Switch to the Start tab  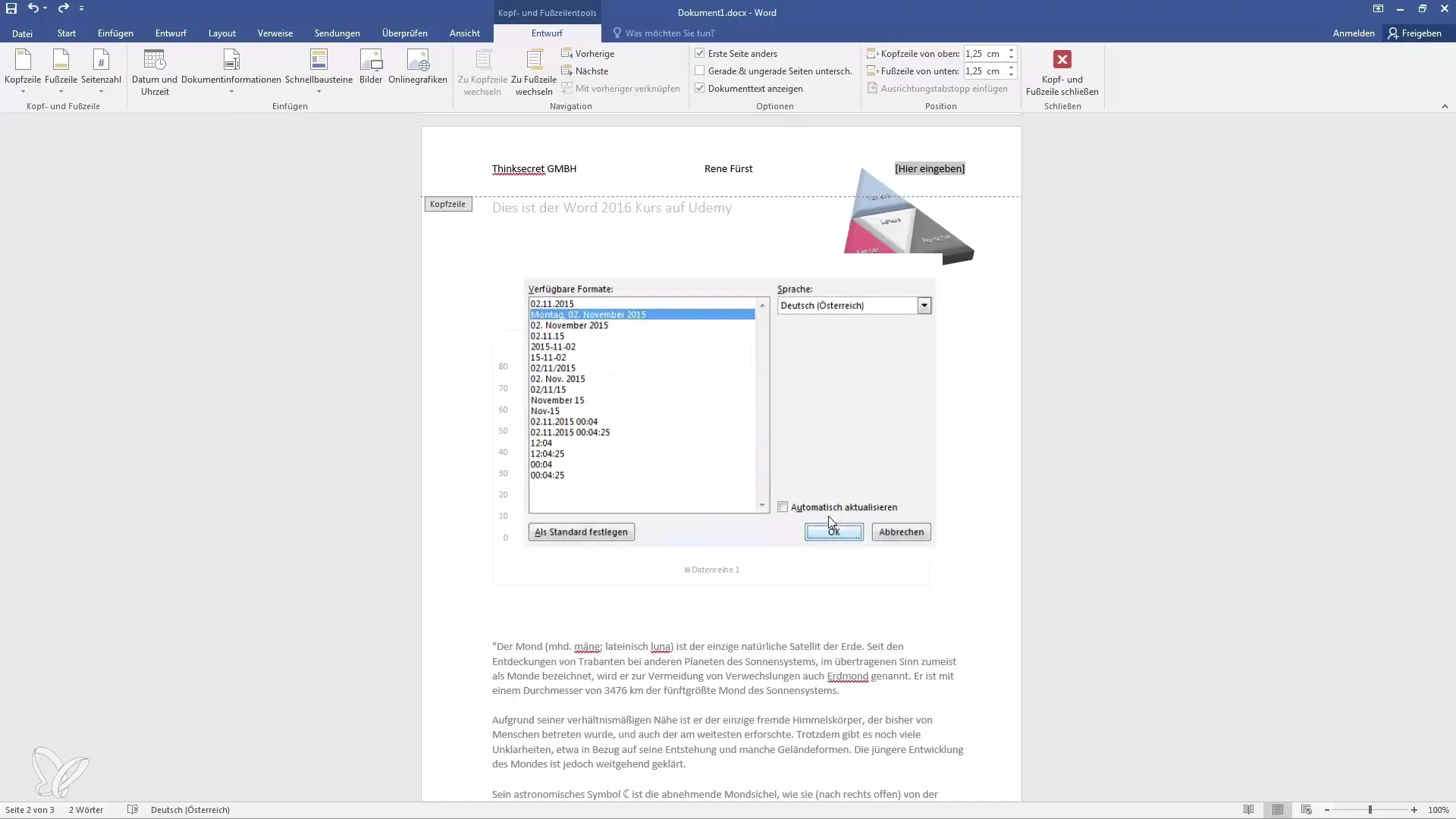click(67, 33)
